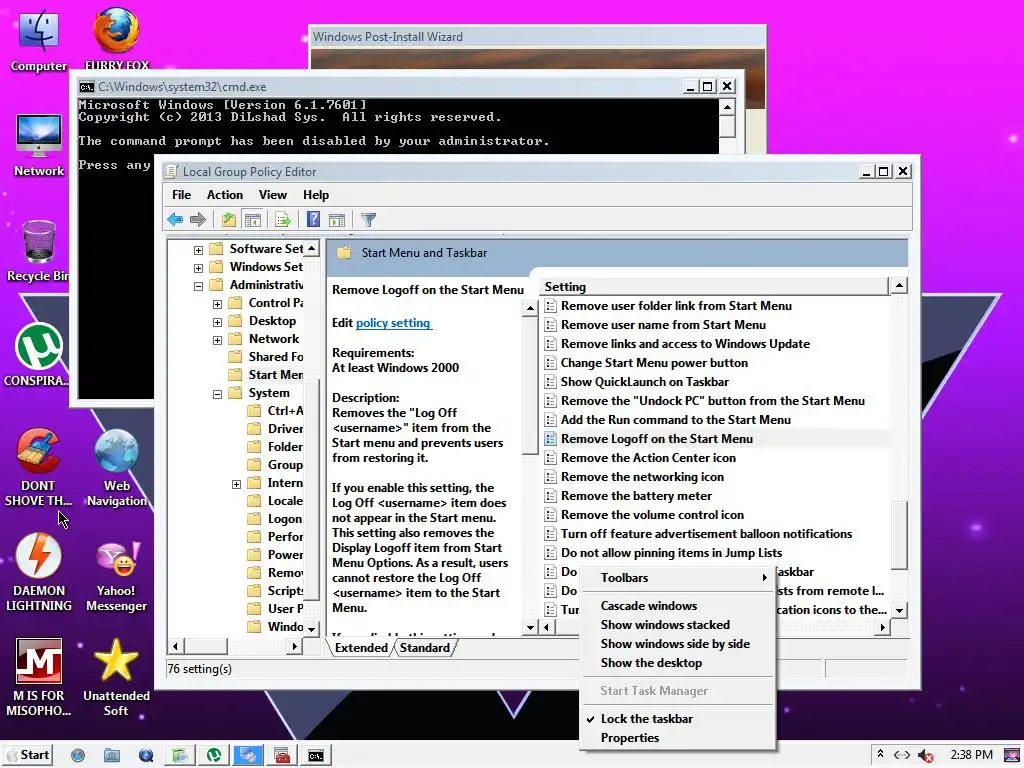Open the DAEMON LIGHTNING desktop icon

[x=39, y=572]
